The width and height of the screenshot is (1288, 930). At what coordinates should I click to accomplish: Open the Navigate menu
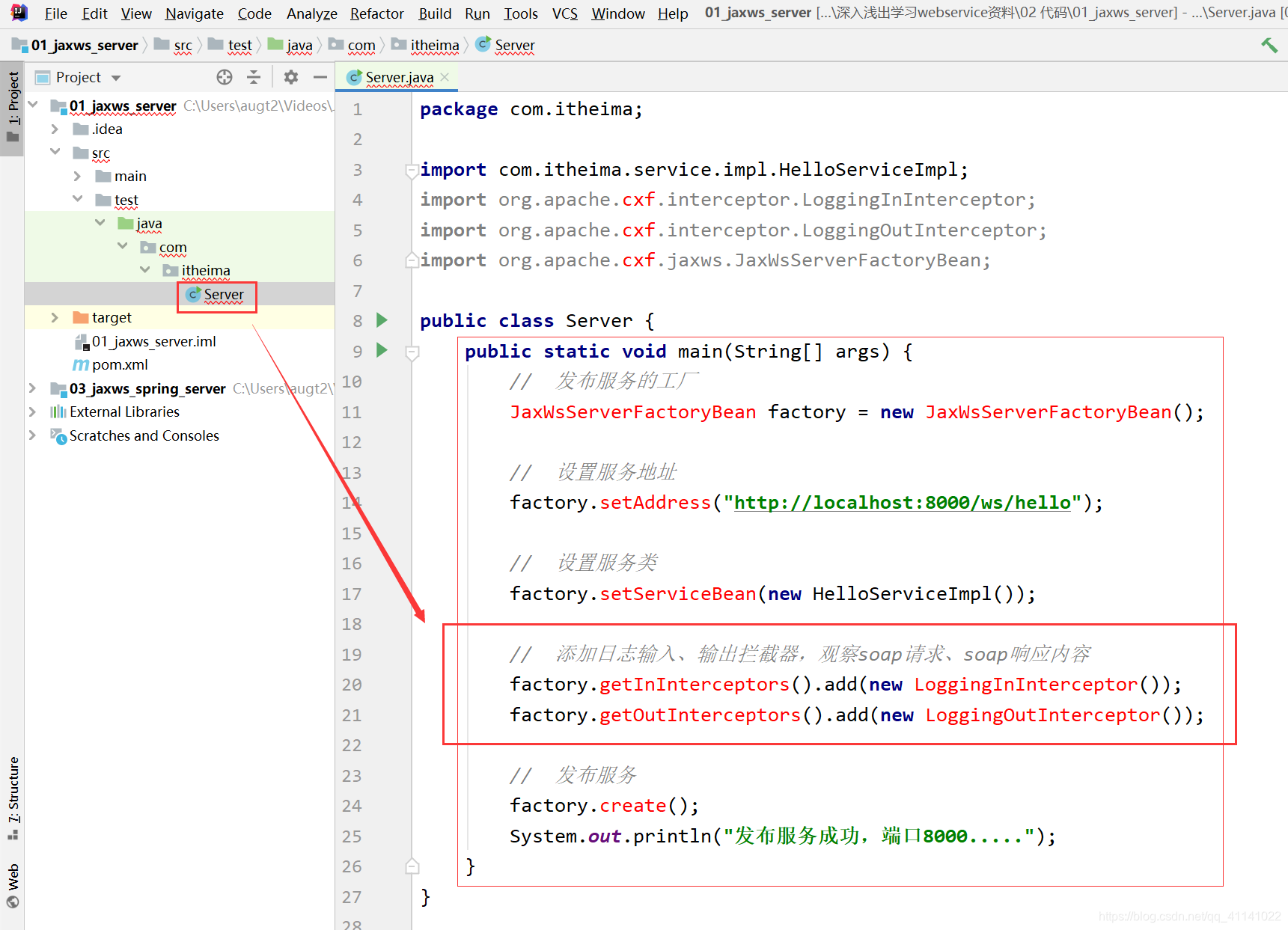[x=194, y=13]
